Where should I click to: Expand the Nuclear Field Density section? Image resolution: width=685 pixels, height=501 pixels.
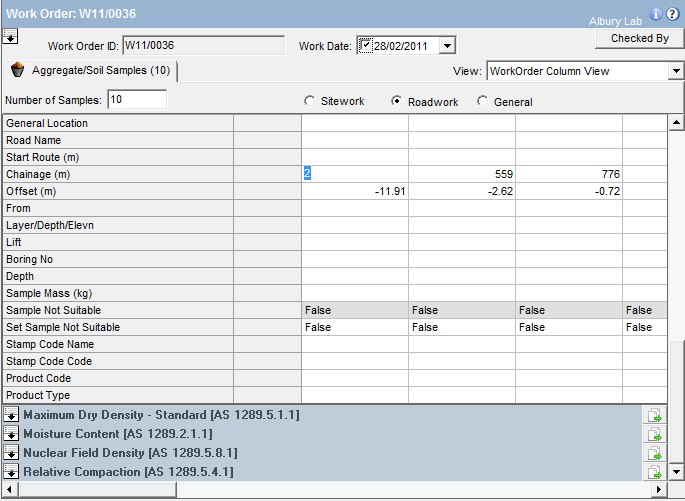11,453
